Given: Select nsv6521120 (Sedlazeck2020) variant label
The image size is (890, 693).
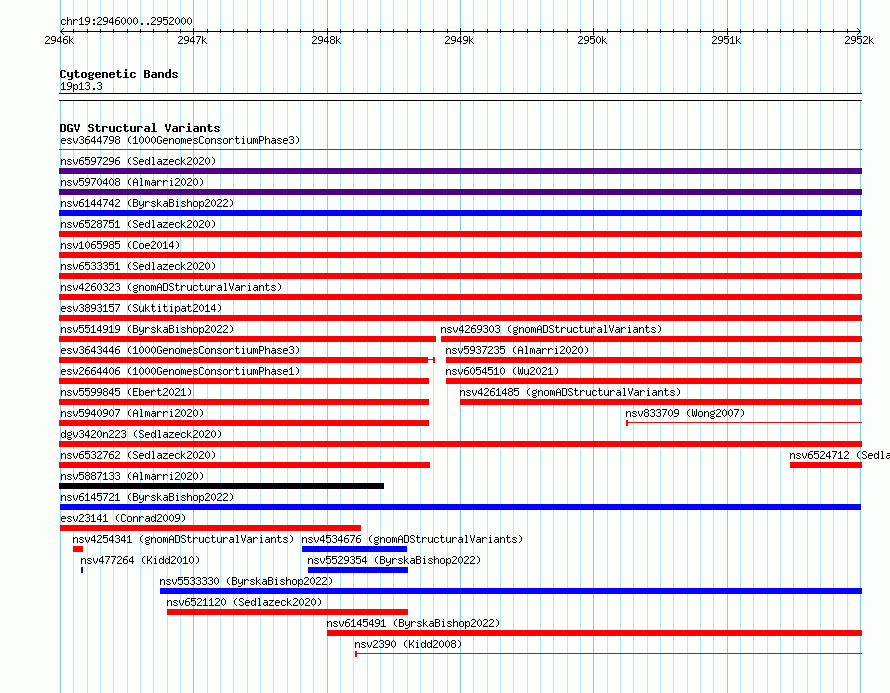Looking at the screenshot, I should [x=245, y=602].
